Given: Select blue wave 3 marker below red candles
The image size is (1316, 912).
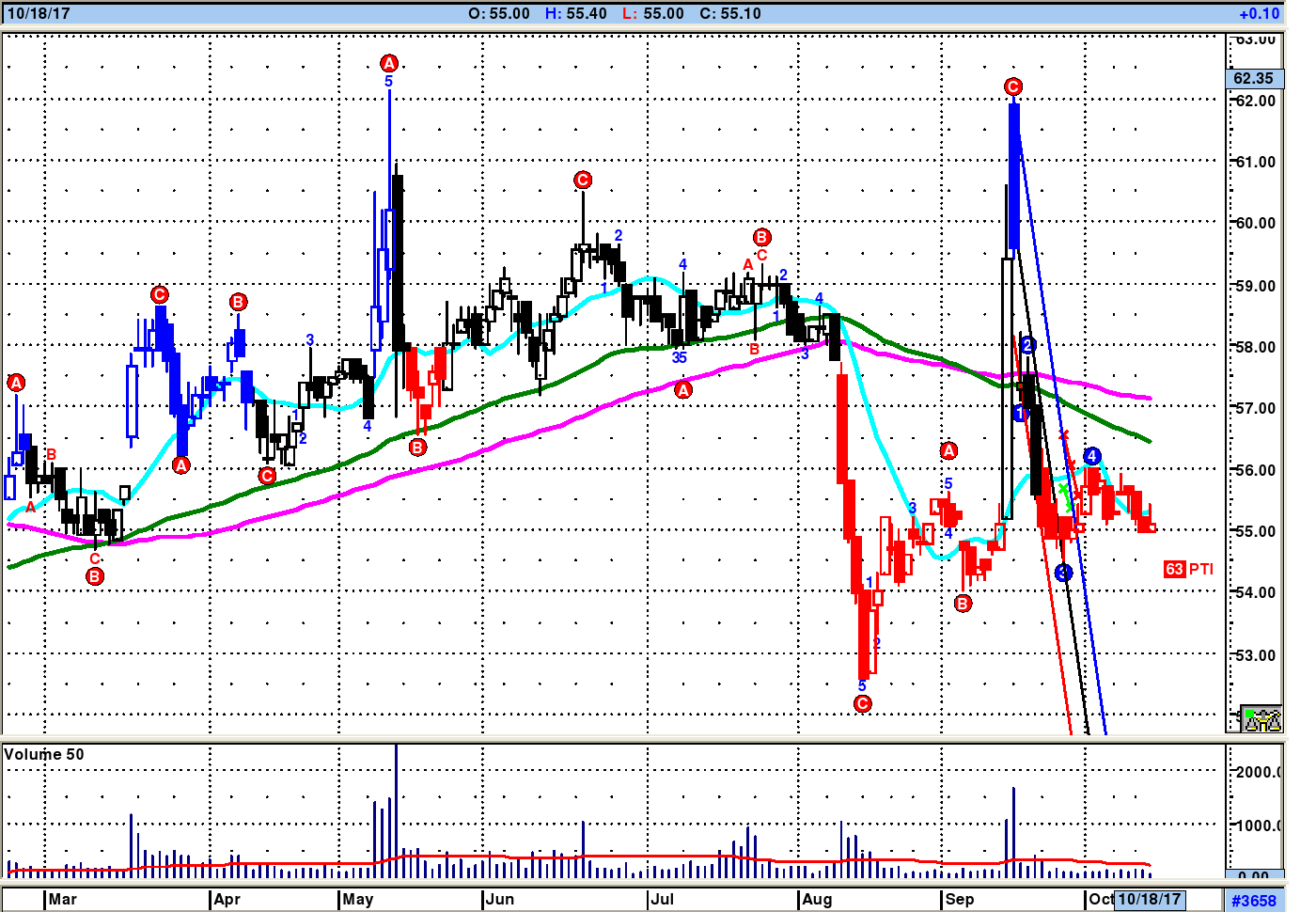Looking at the screenshot, I should (1063, 573).
